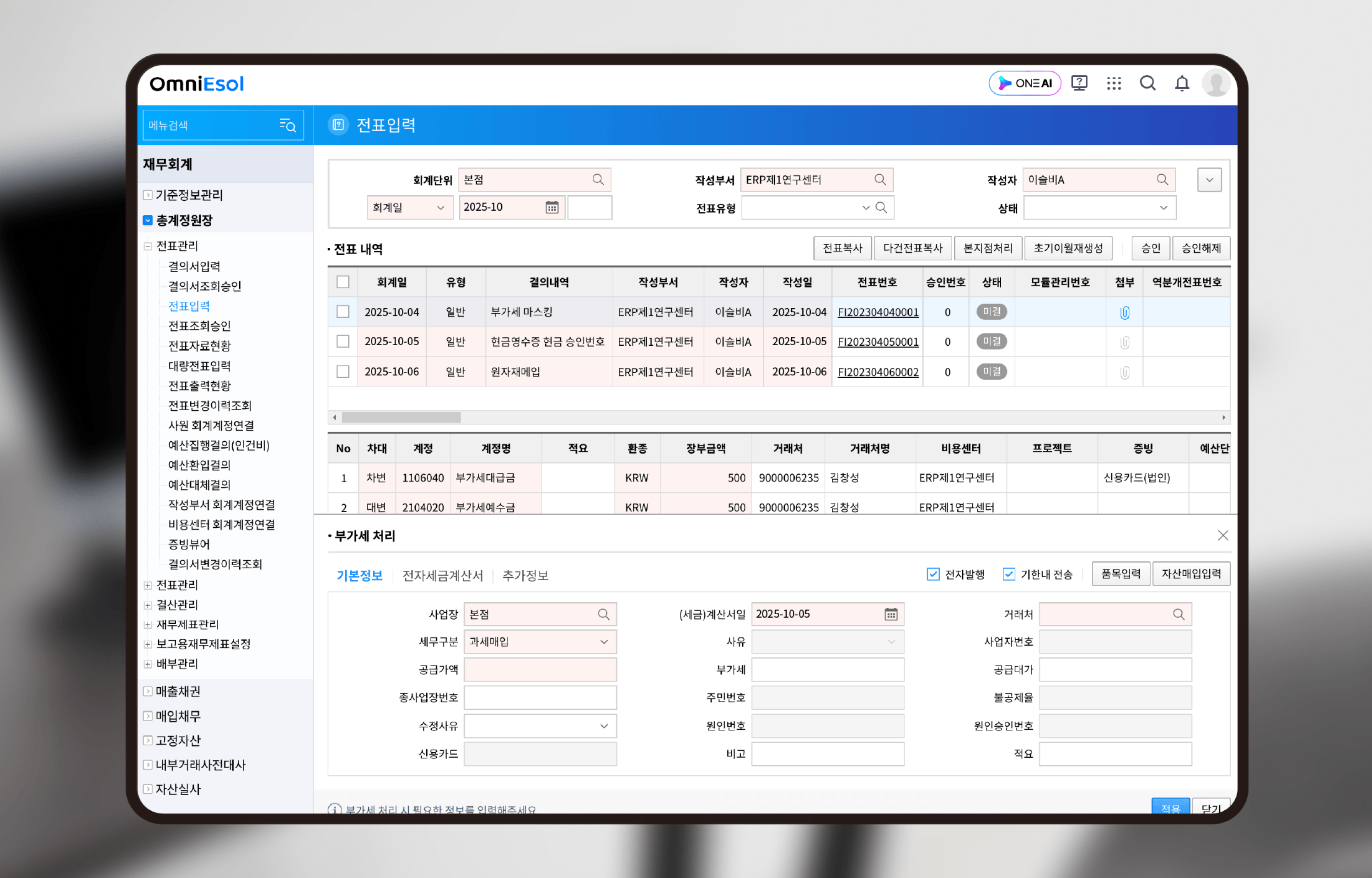Check the 2025-10-05 voucher row checkbox
Viewport: 1372px width, 878px height.
pyautogui.click(x=343, y=342)
